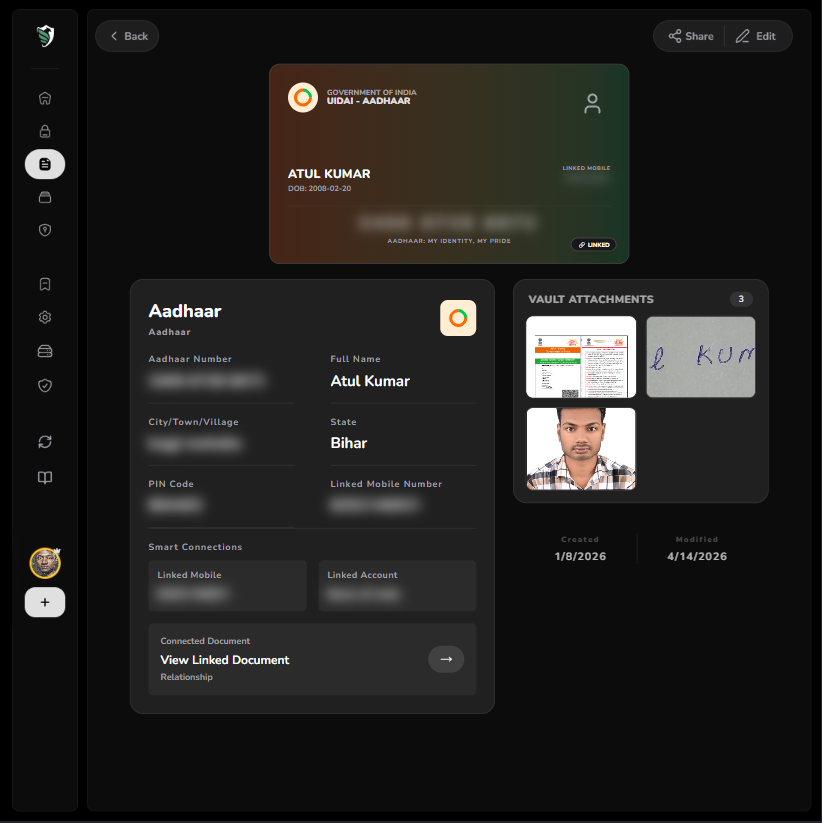Select the highlighted documents icon in sidebar

click(45, 164)
